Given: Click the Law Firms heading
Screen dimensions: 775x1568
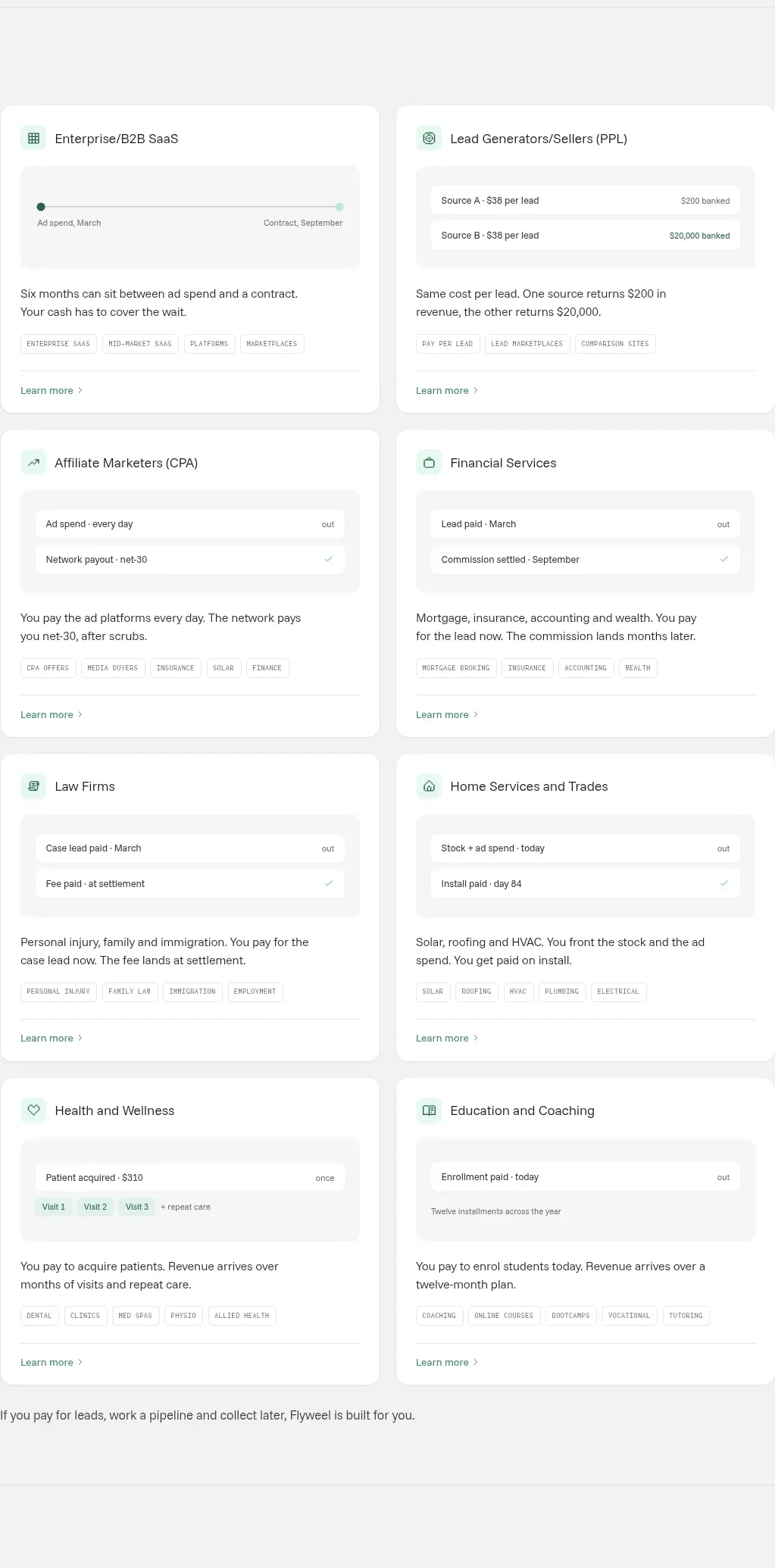Looking at the screenshot, I should pos(85,786).
